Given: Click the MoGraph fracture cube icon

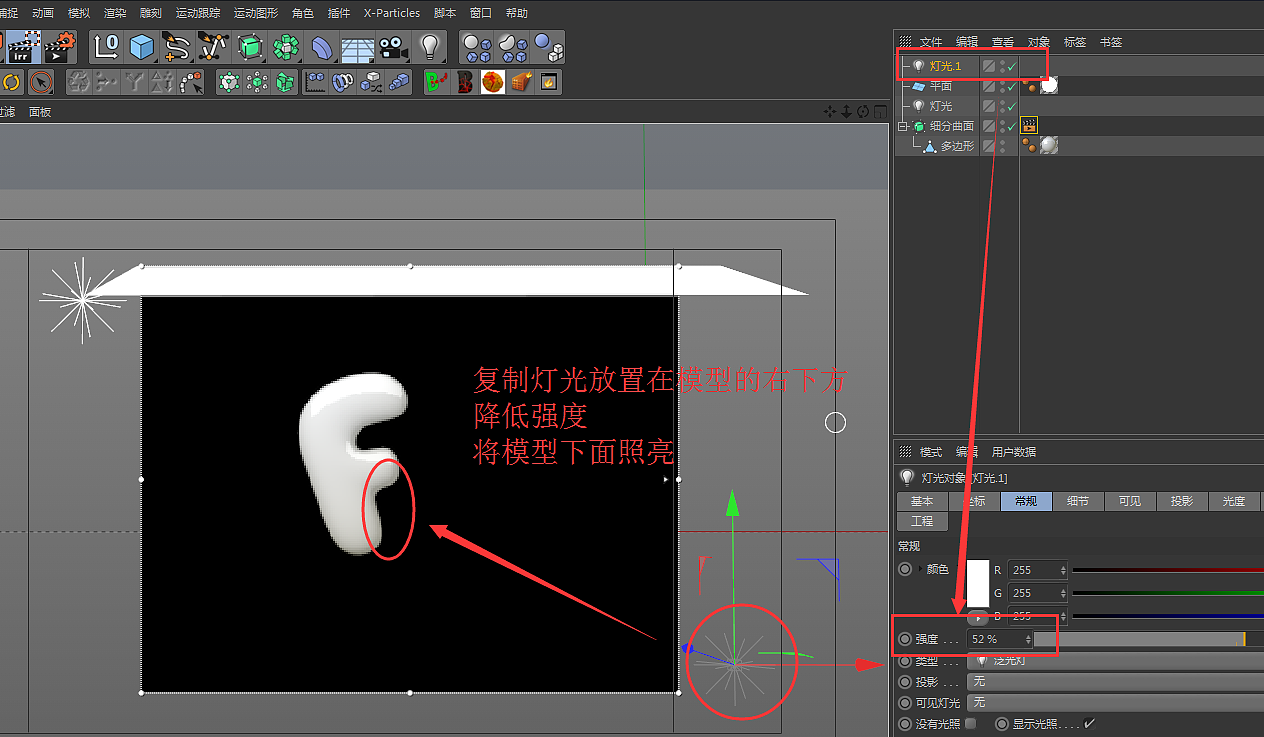Looking at the screenshot, I should click(x=285, y=82).
